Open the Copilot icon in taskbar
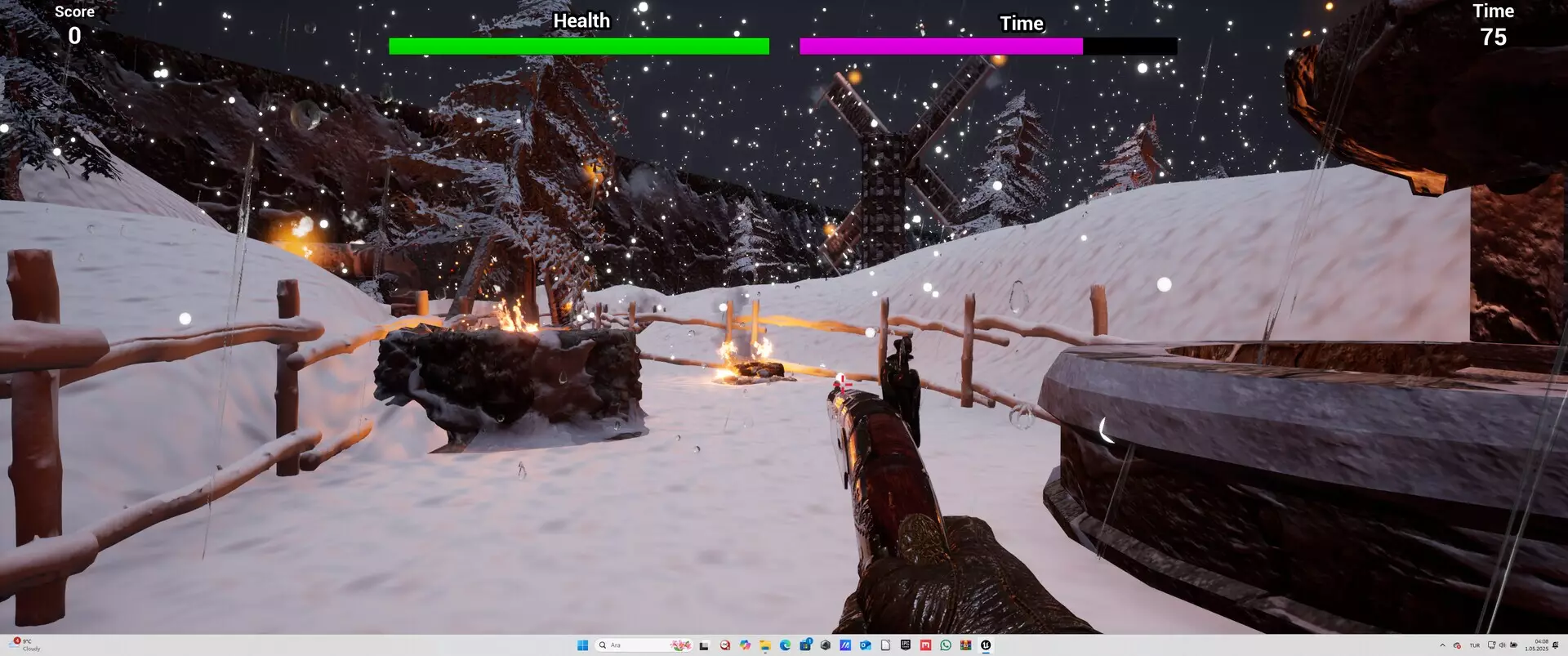The image size is (1568, 656). click(x=745, y=645)
